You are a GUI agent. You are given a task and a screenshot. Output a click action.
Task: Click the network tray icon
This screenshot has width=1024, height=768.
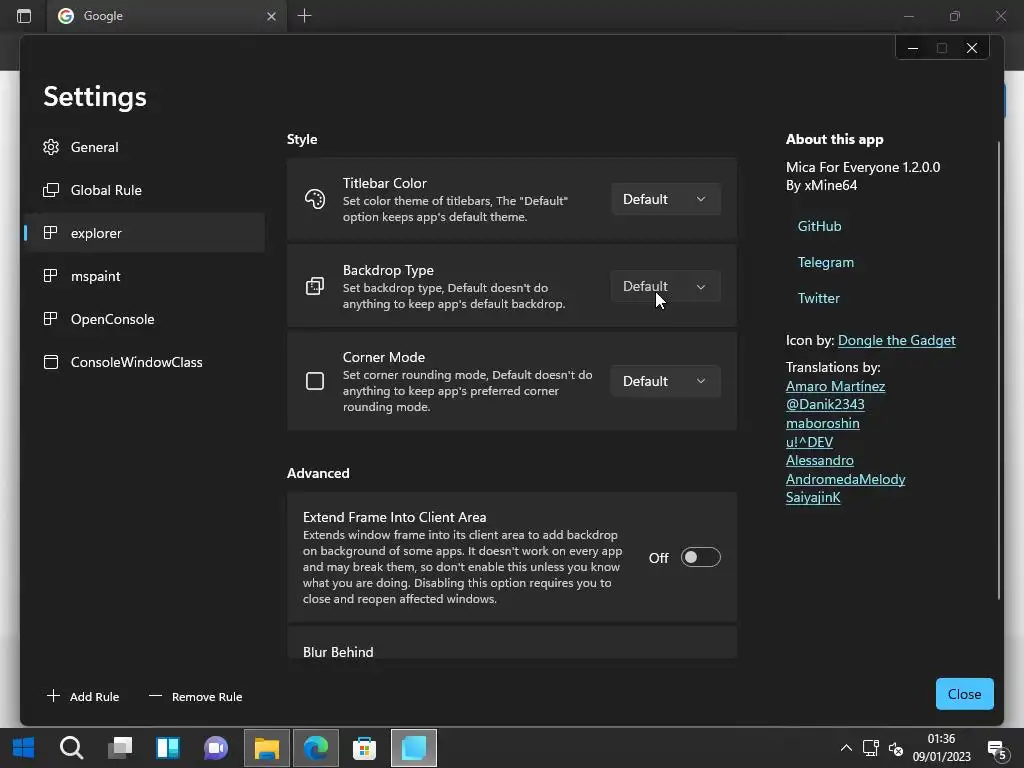click(x=871, y=748)
